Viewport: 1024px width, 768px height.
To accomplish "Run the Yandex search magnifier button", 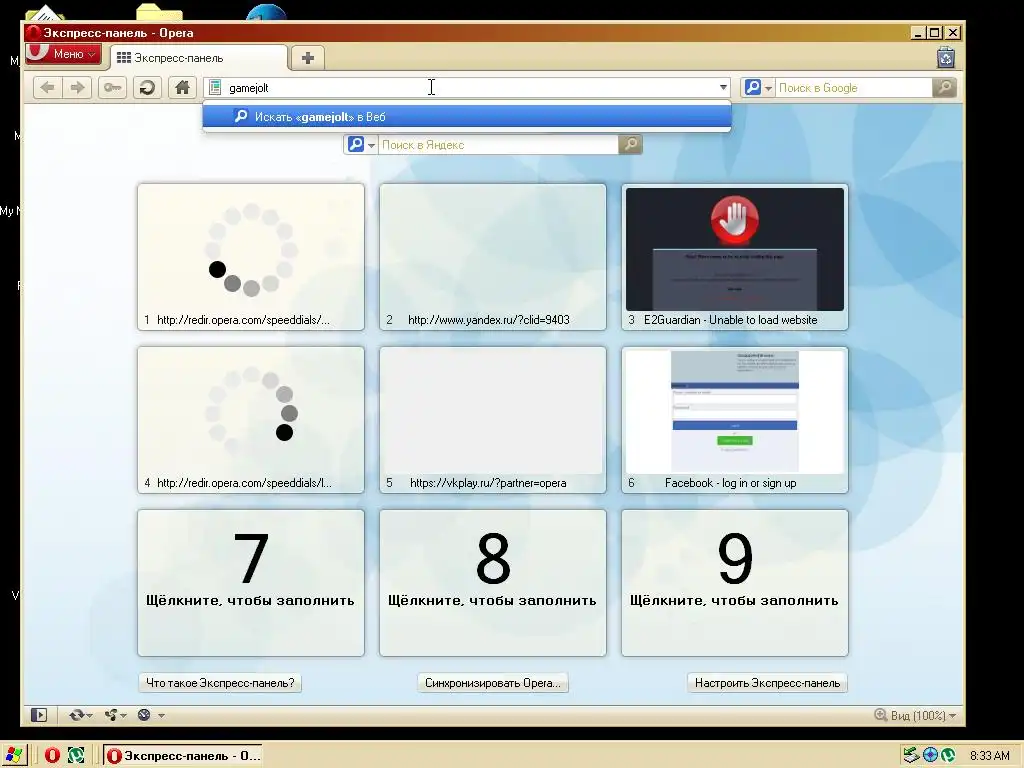I will click(630, 144).
